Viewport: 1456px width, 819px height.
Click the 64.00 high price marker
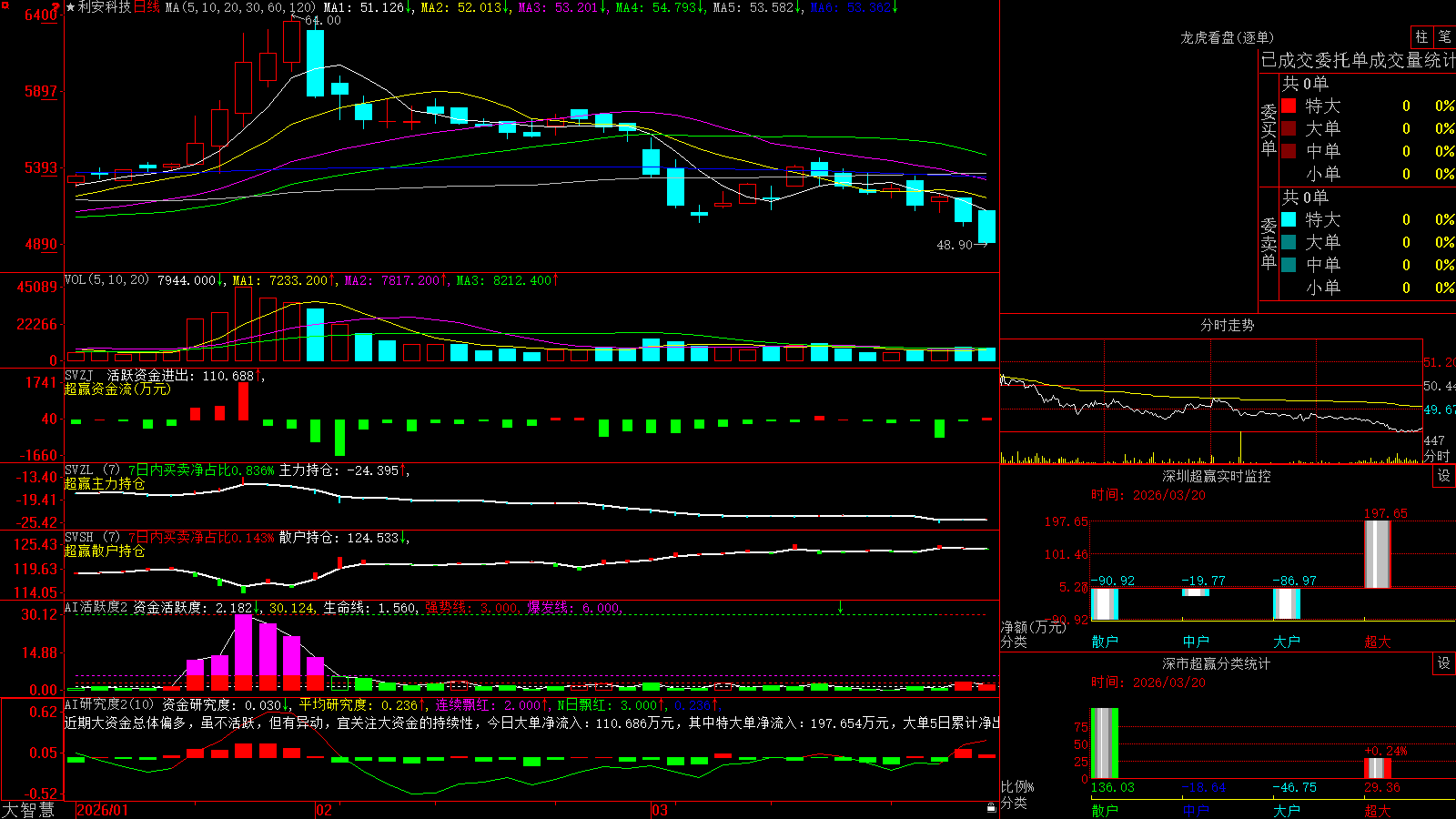pos(323,20)
